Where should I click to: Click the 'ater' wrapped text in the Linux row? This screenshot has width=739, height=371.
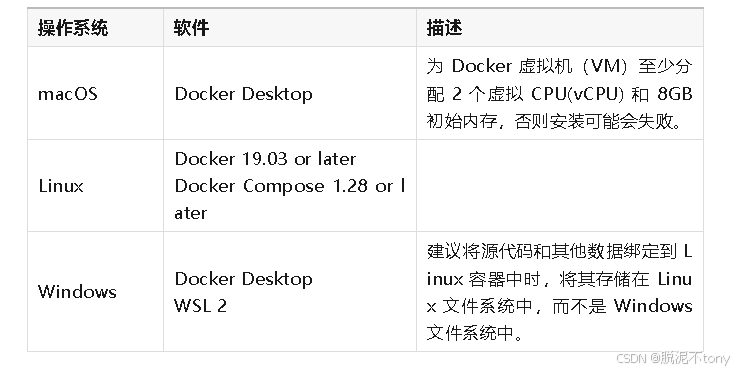point(190,213)
